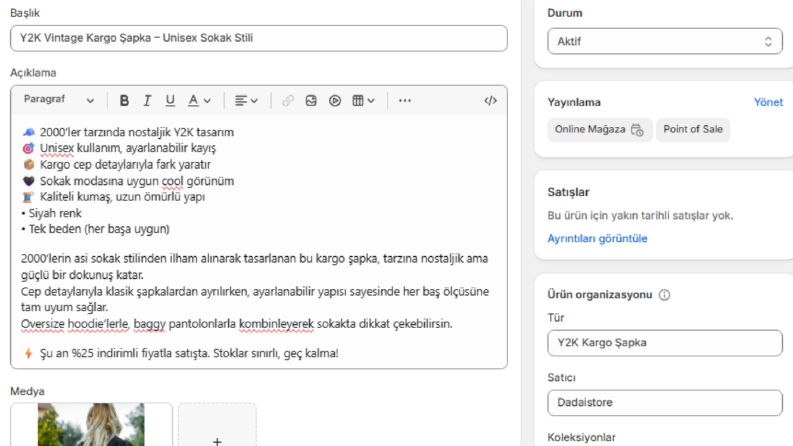The width and height of the screenshot is (793, 446).
Task: Open the text color picker
Action: pos(199,101)
